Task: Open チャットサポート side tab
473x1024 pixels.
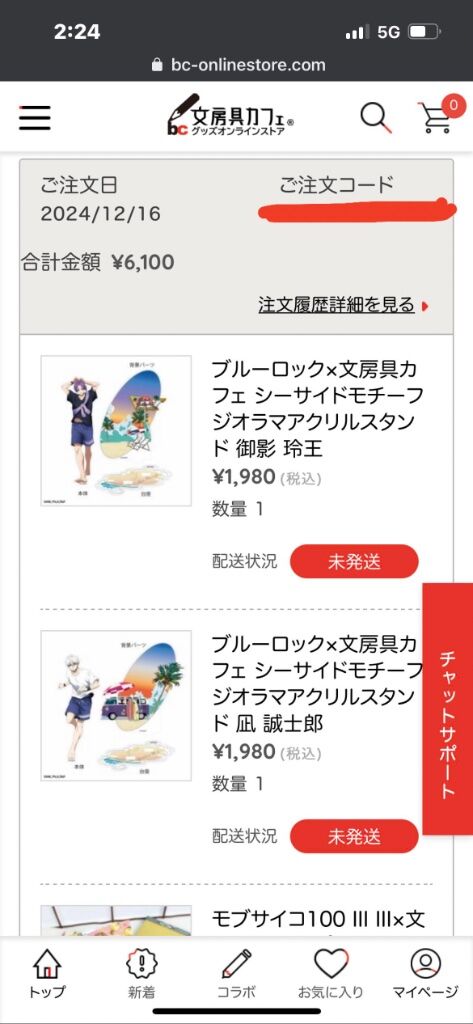Action: 448,709
